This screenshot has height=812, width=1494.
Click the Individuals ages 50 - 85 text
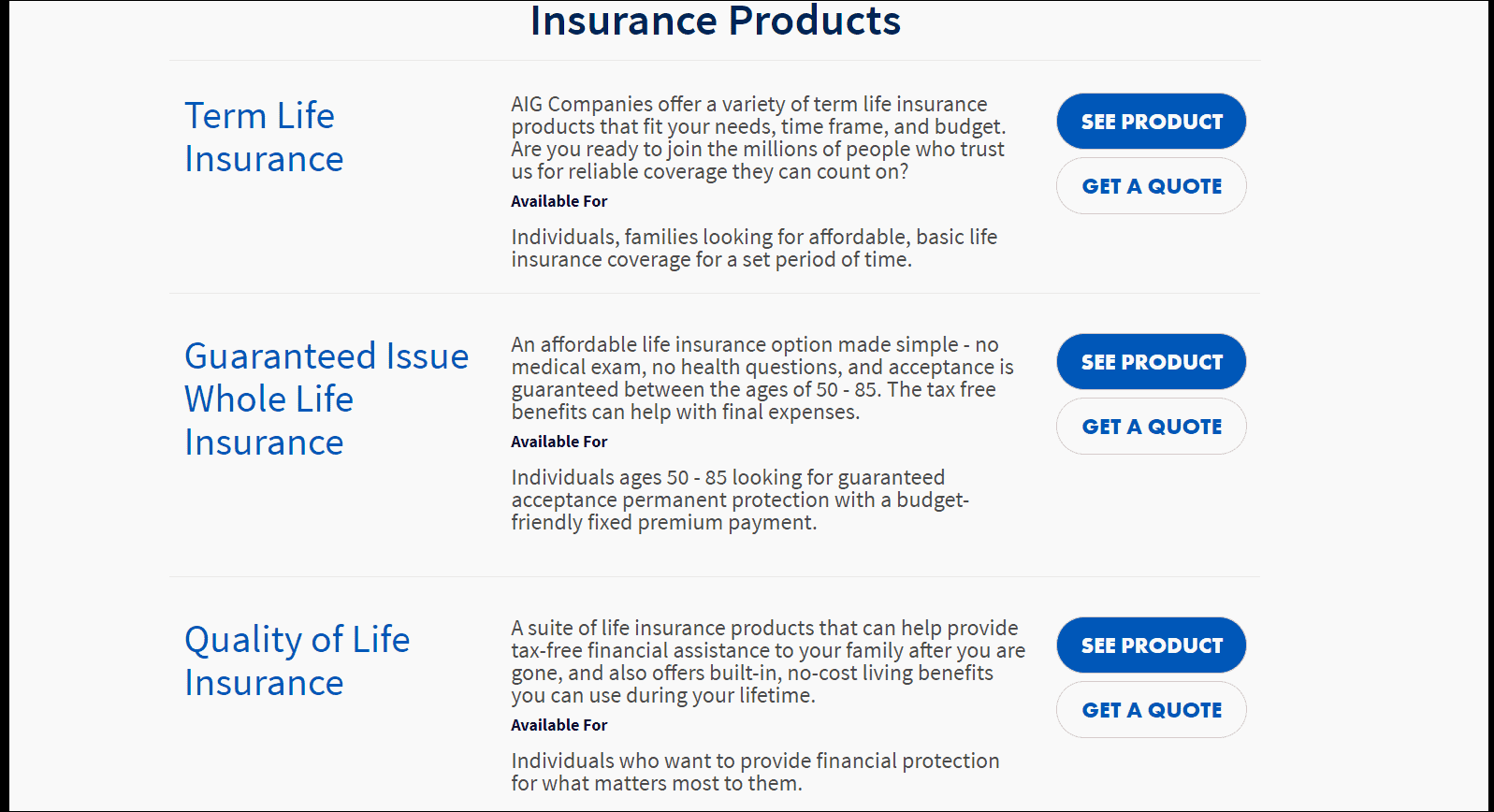(740, 500)
